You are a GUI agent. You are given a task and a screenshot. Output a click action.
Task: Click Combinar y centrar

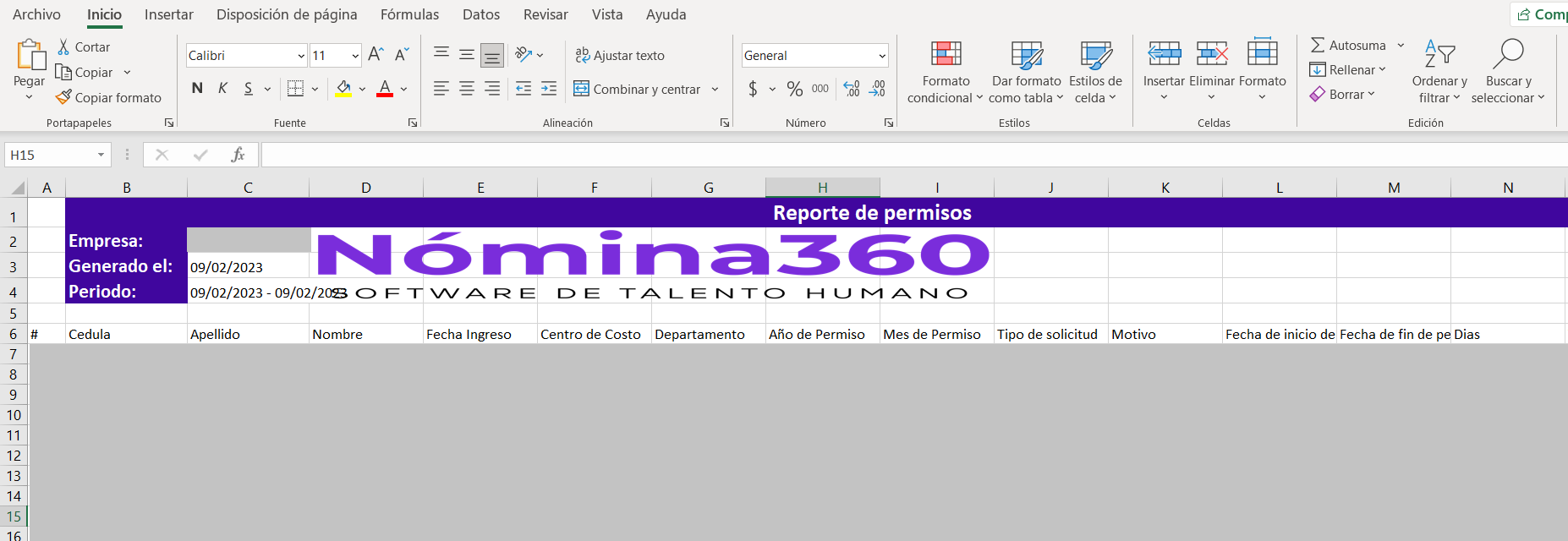point(637,89)
